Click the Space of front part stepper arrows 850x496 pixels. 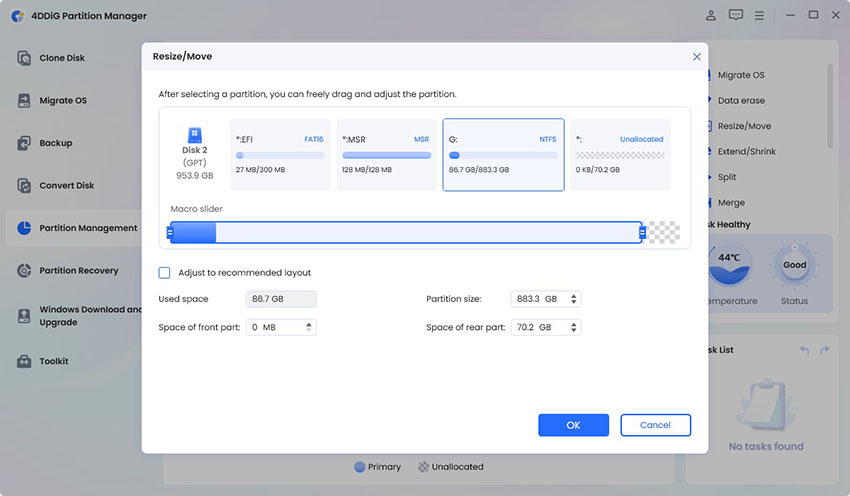(x=309, y=327)
